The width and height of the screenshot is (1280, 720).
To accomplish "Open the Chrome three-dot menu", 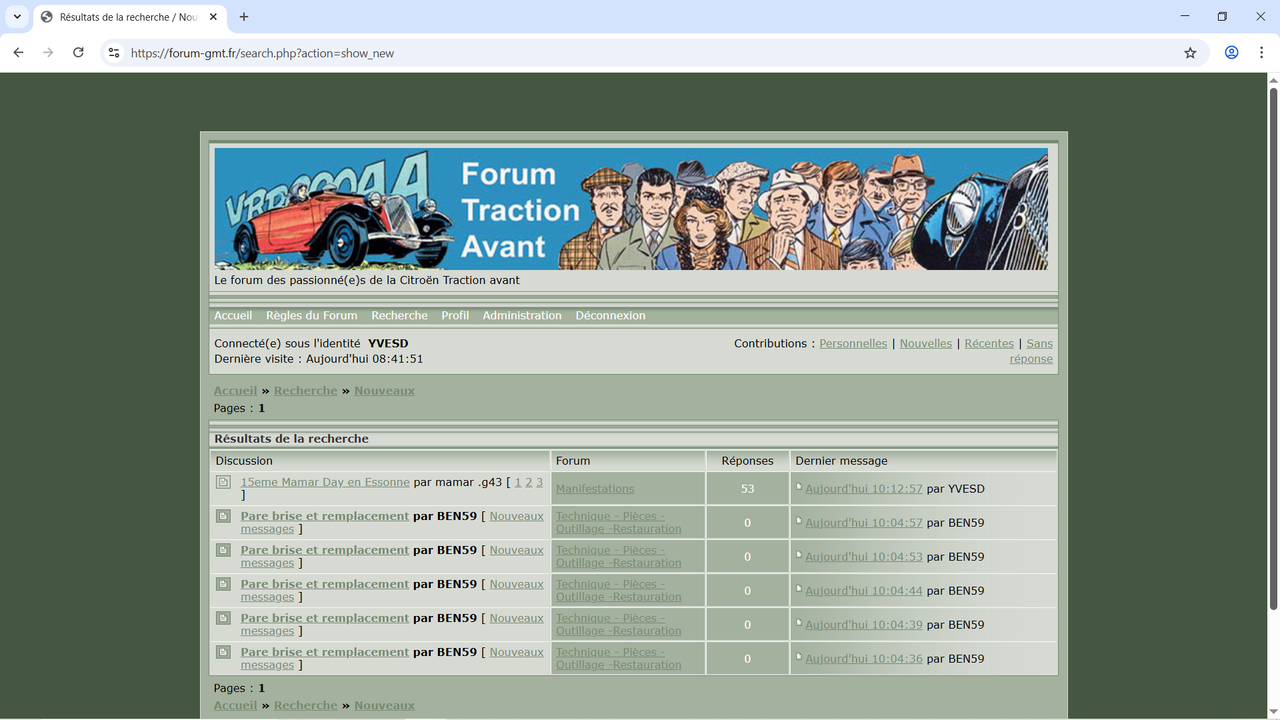I will (1262, 53).
